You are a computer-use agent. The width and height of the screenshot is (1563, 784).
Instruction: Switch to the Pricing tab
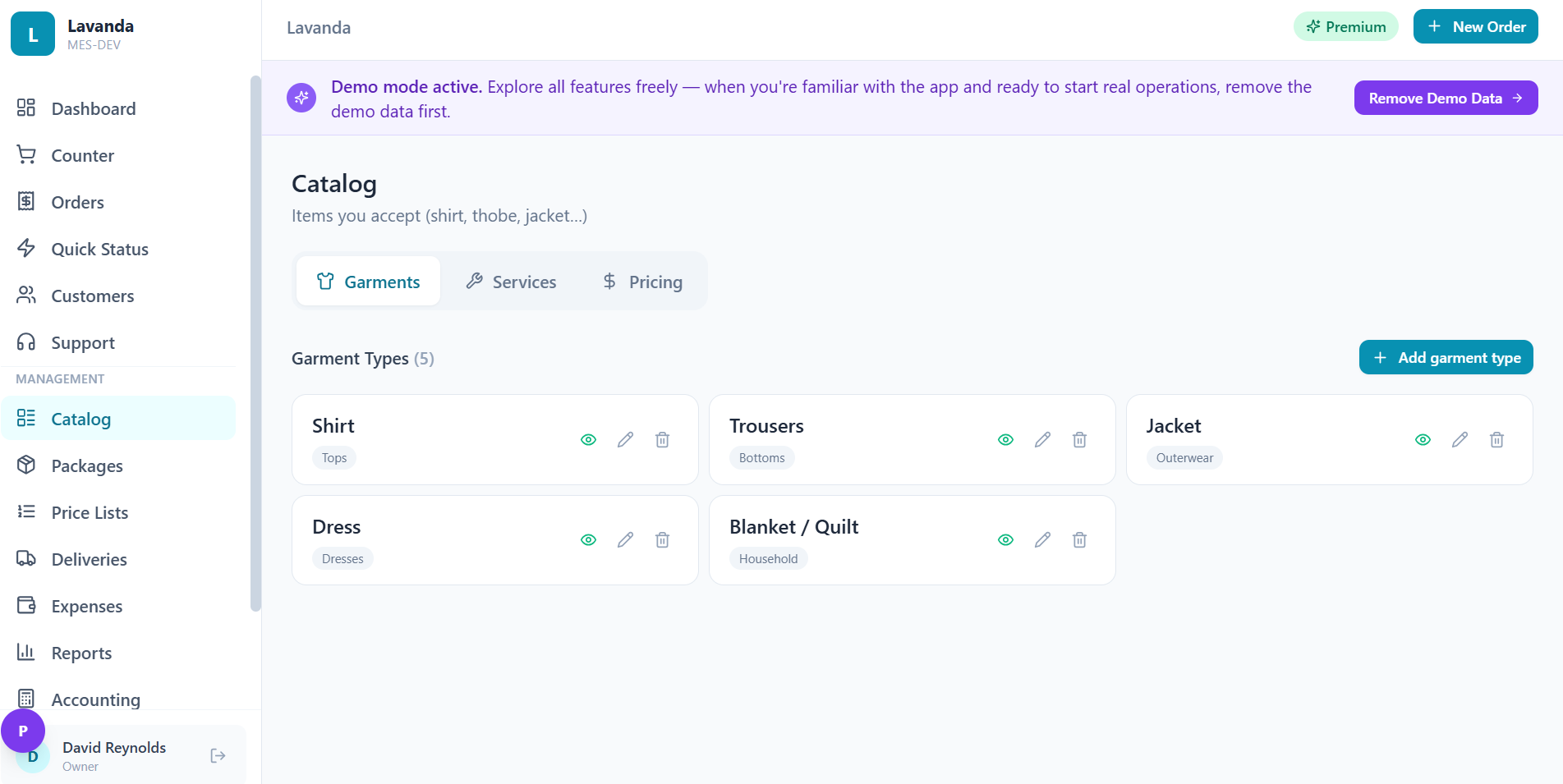pyautogui.click(x=642, y=281)
